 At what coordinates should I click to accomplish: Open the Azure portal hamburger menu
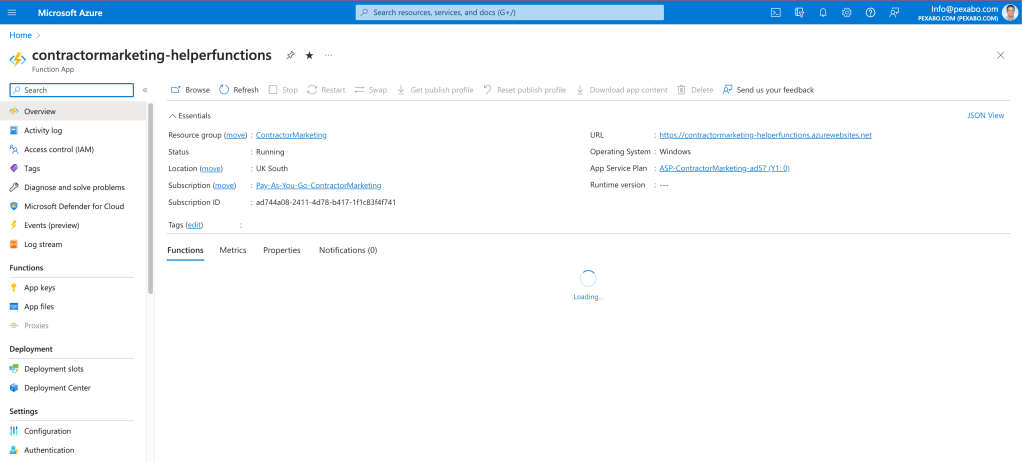12,12
